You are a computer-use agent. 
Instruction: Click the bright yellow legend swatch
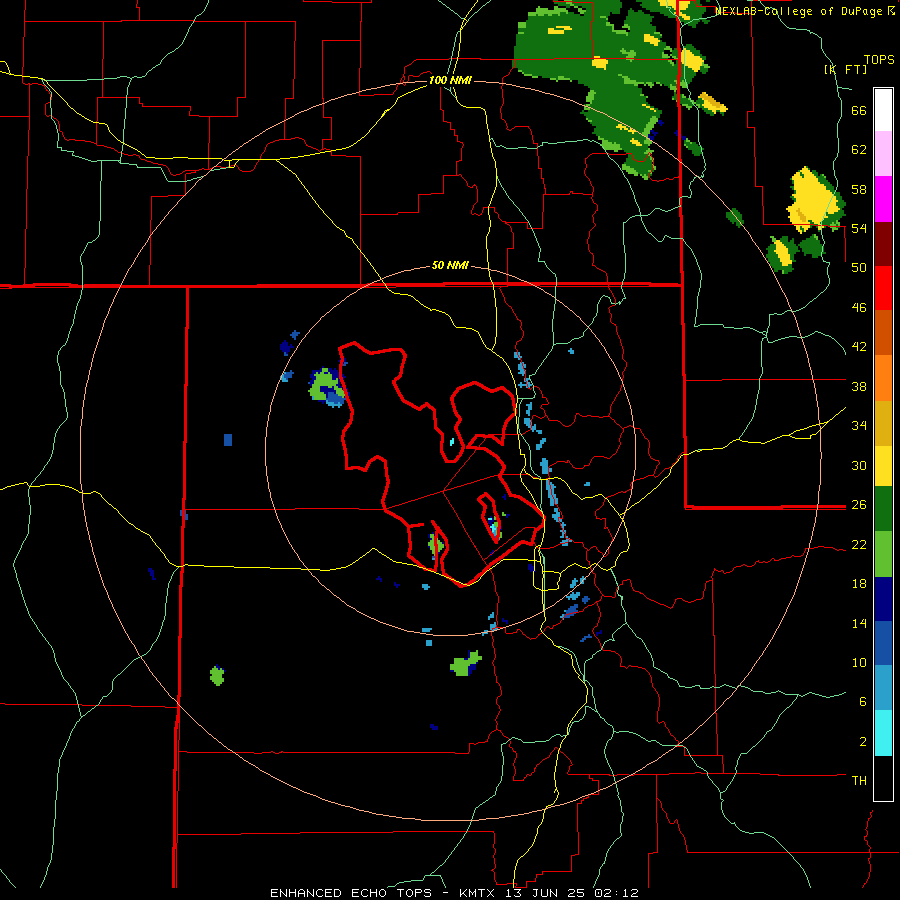coord(883,465)
